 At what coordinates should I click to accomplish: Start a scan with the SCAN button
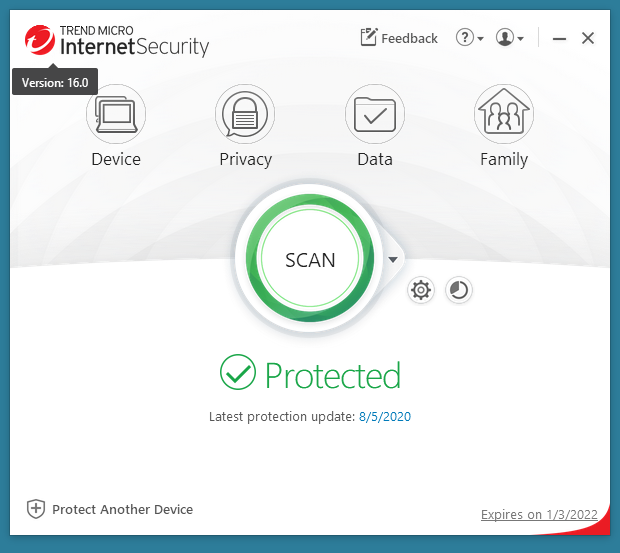point(310,259)
